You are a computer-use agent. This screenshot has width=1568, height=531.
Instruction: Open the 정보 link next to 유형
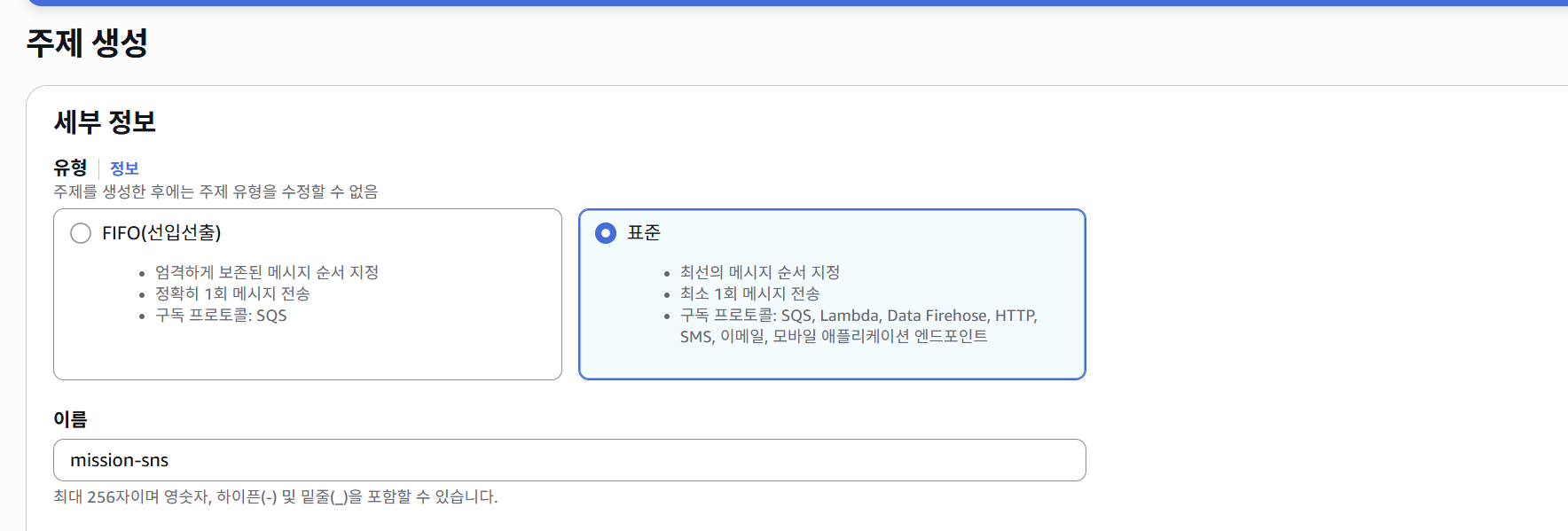pyautogui.click(x=124, y=168)
